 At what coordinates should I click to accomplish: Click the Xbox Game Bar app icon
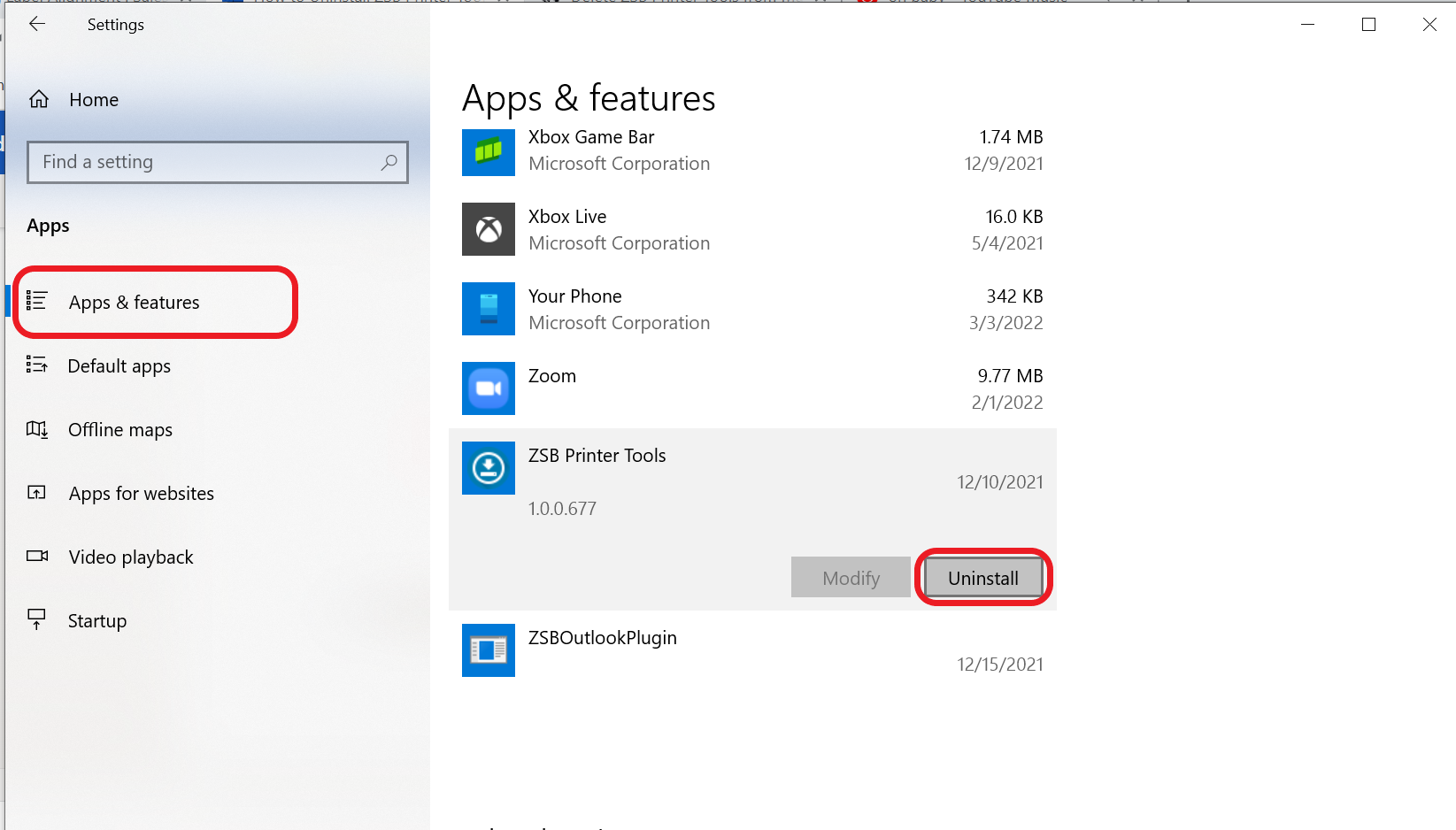click(x=488, y=152)
